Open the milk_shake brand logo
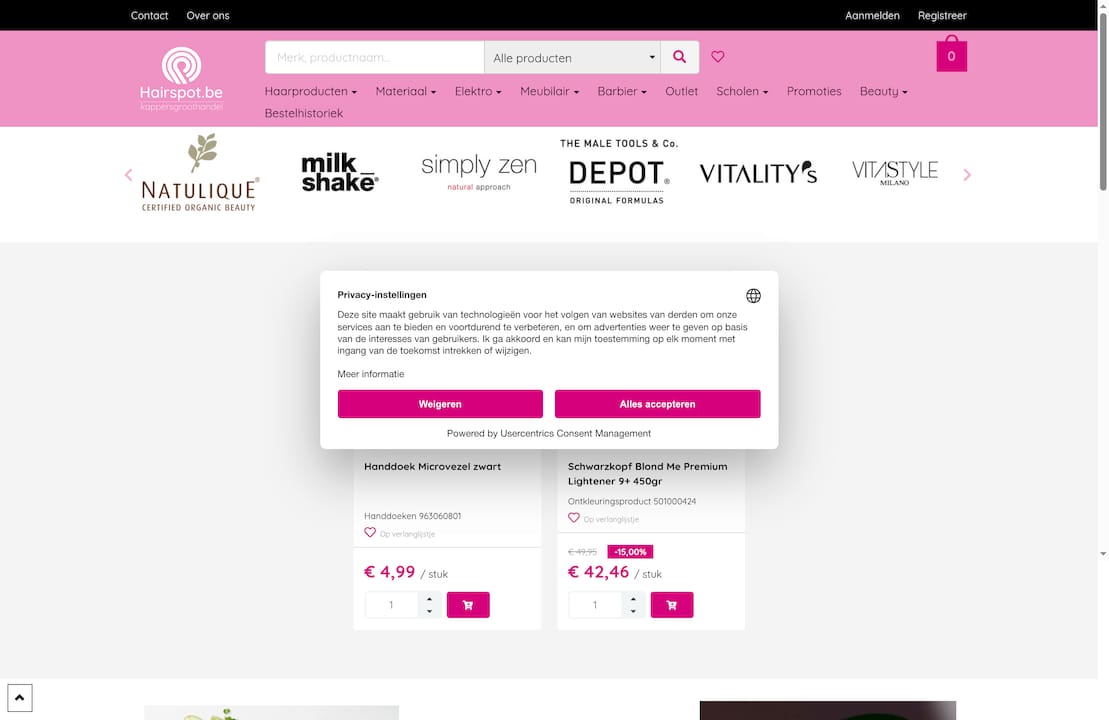The height and width of the screenshot is (720, 1109). (x=339, y=173)
